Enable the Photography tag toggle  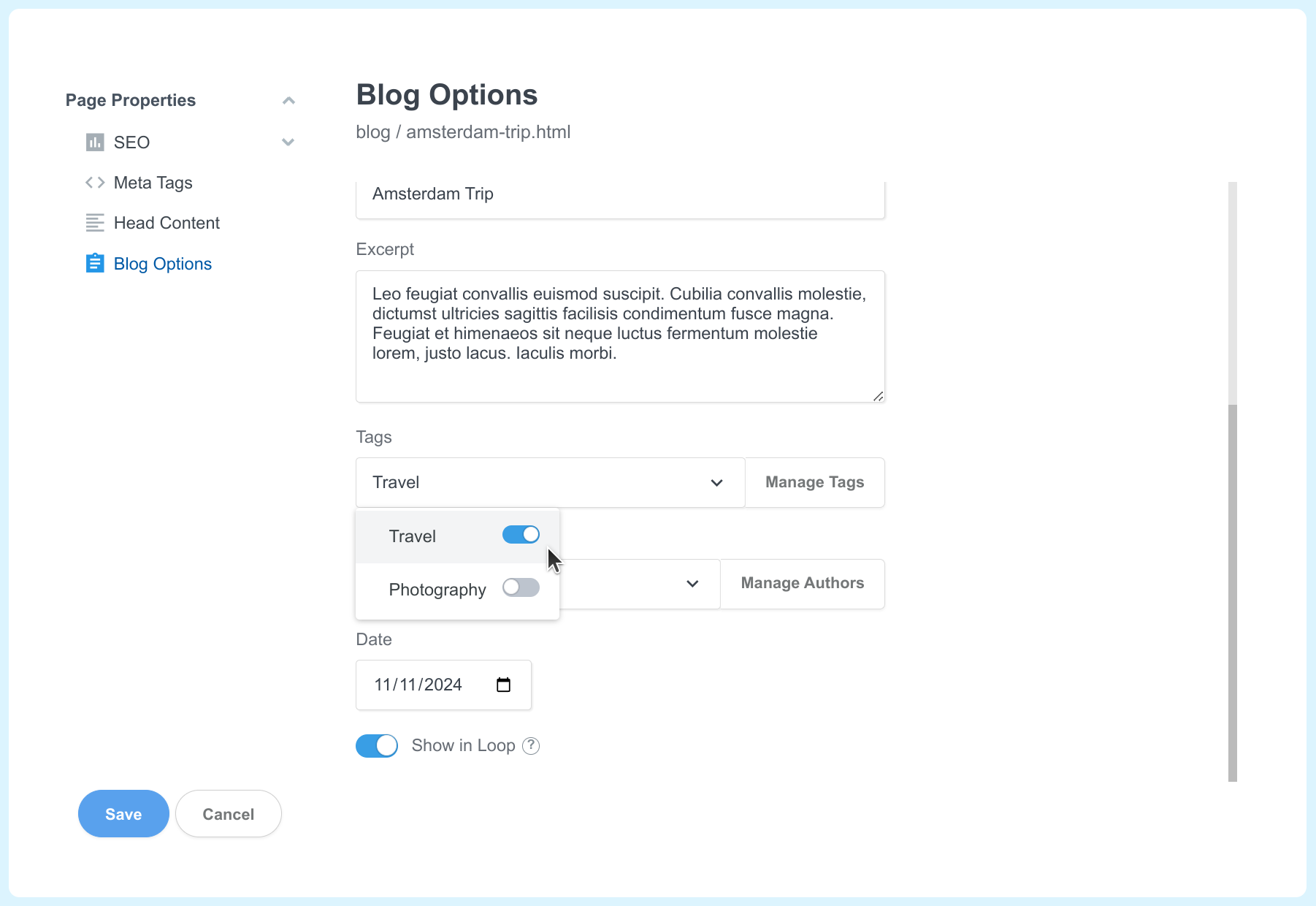521,587
